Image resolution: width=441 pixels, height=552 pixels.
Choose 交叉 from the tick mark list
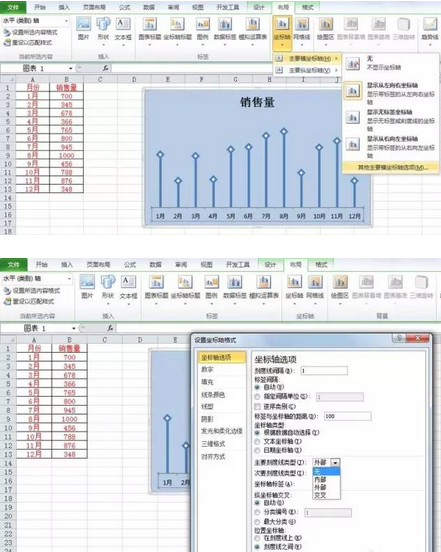click(320, 495)
